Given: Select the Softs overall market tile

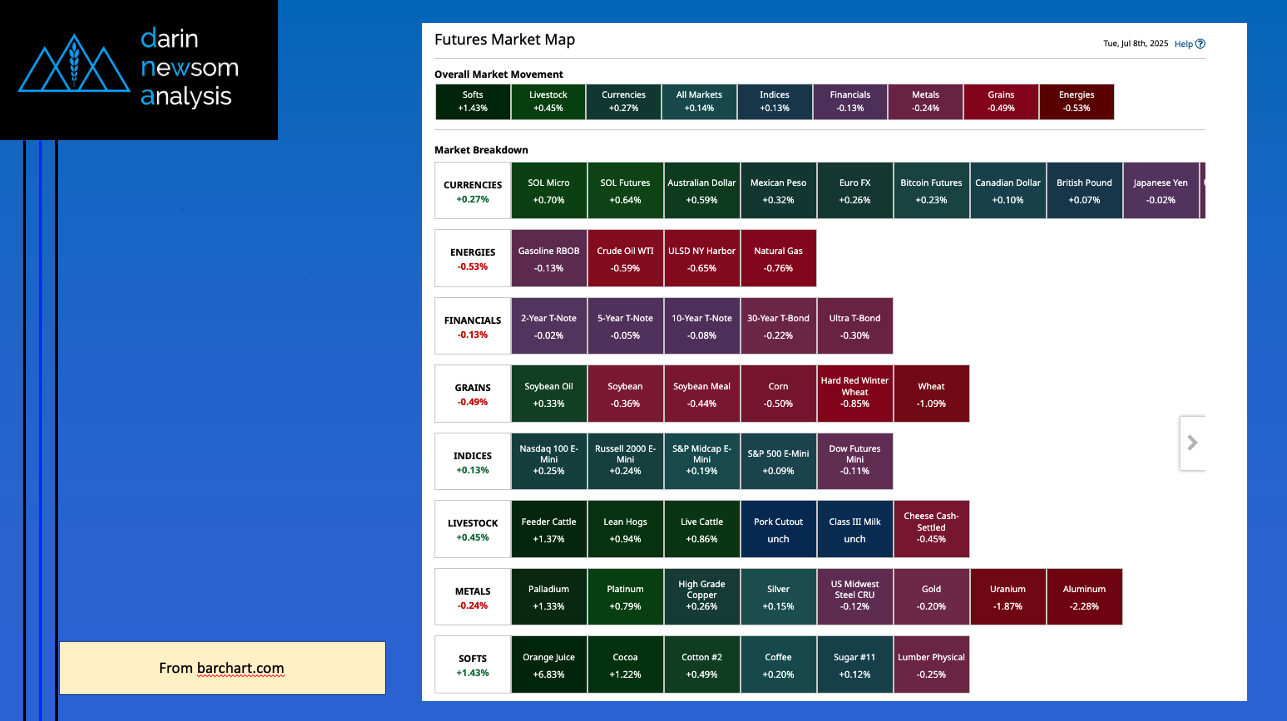Looking at the screenshot, I should click(472, 102).
